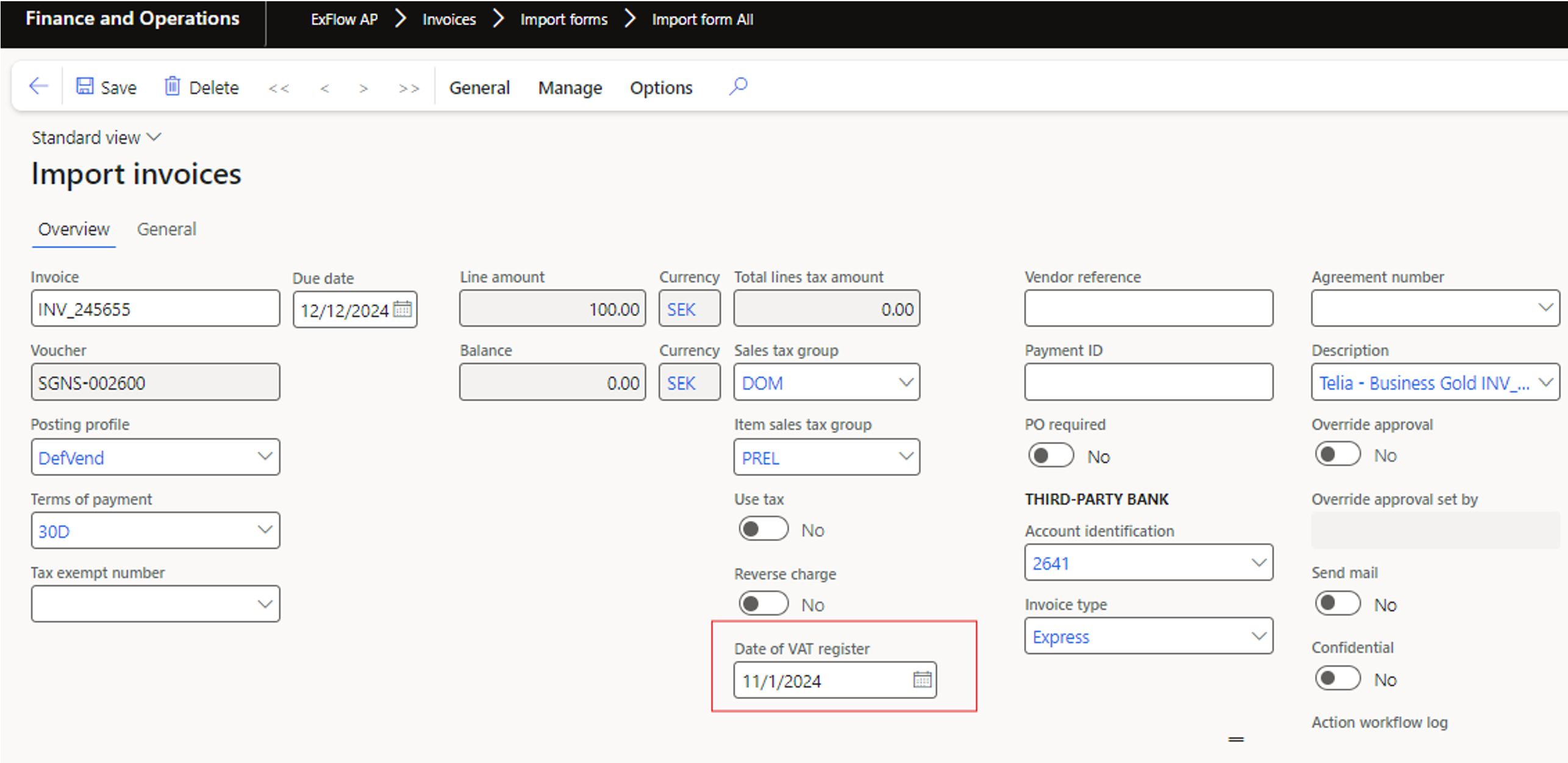
Task: Click the Line amount field 100.00
Action: pyautogui.click(x=553, y=309)
